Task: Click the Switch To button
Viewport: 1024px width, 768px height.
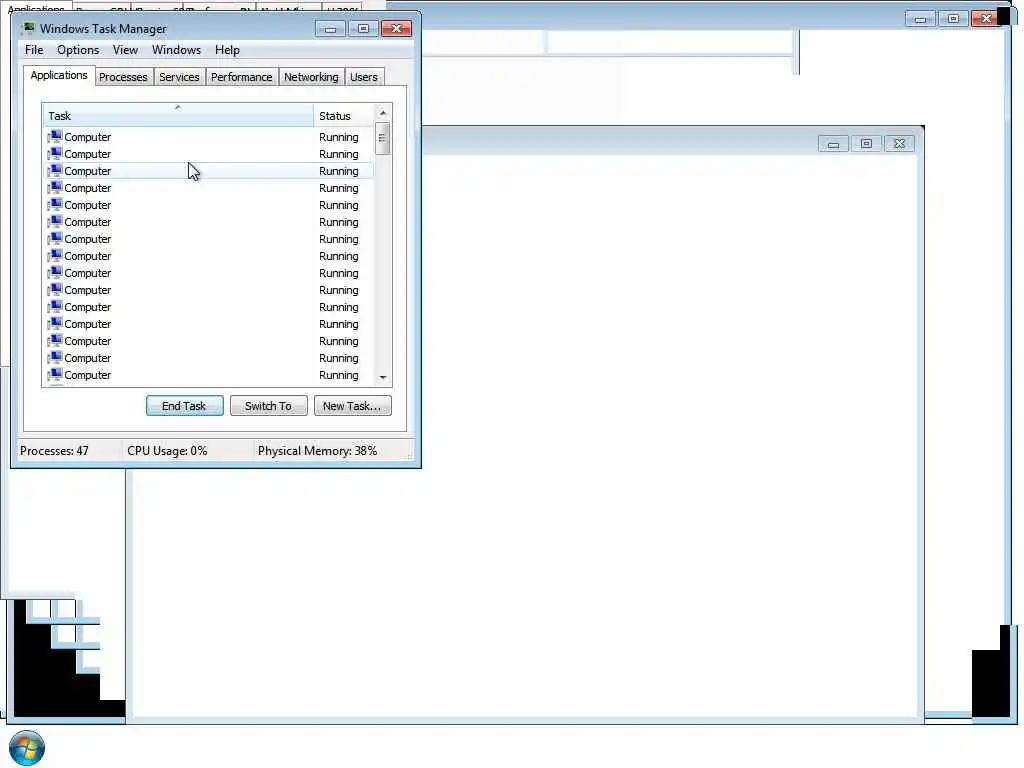Action: point(268,406)
